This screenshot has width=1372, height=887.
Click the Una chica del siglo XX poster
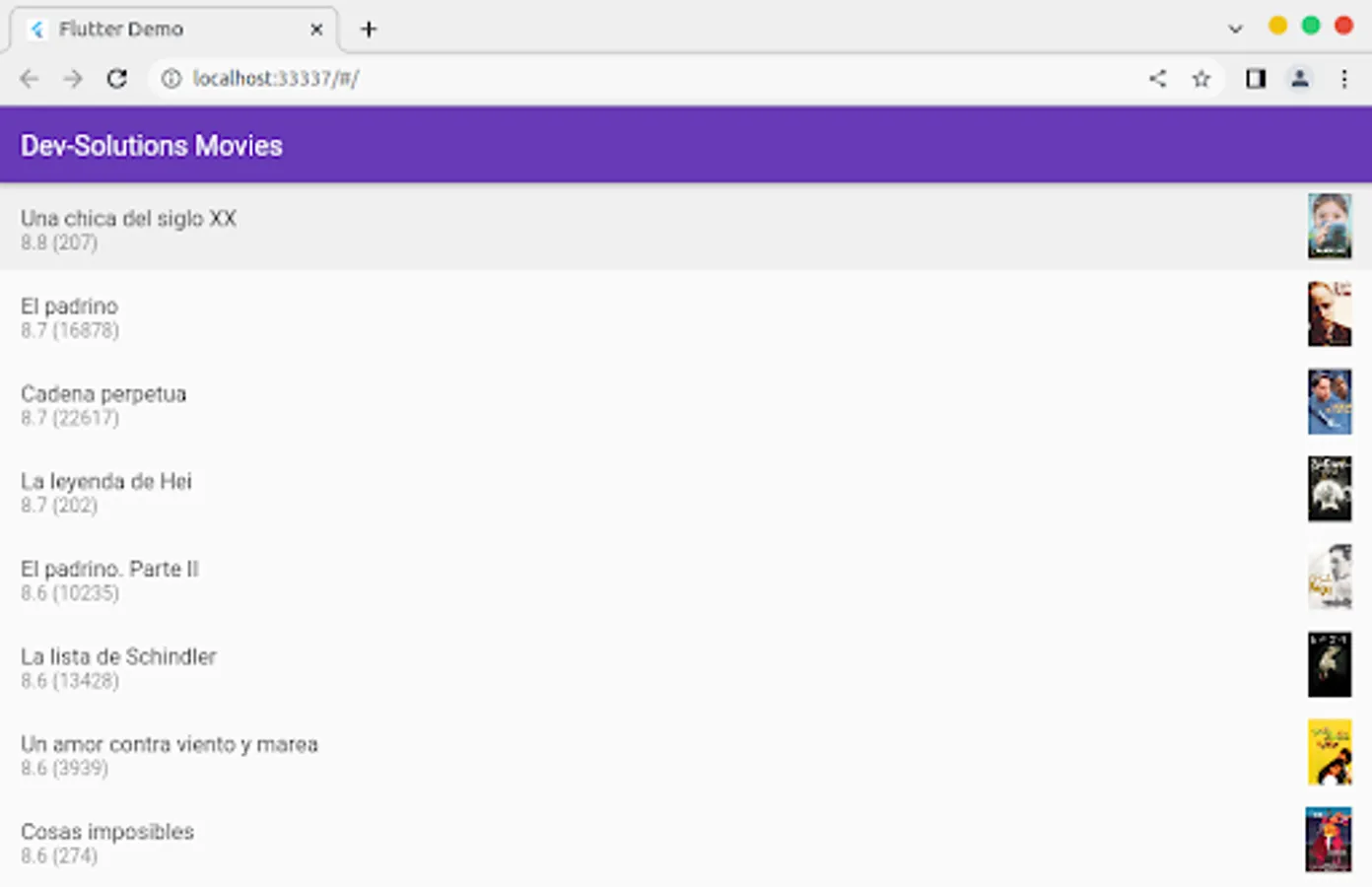coord(1330,226)
